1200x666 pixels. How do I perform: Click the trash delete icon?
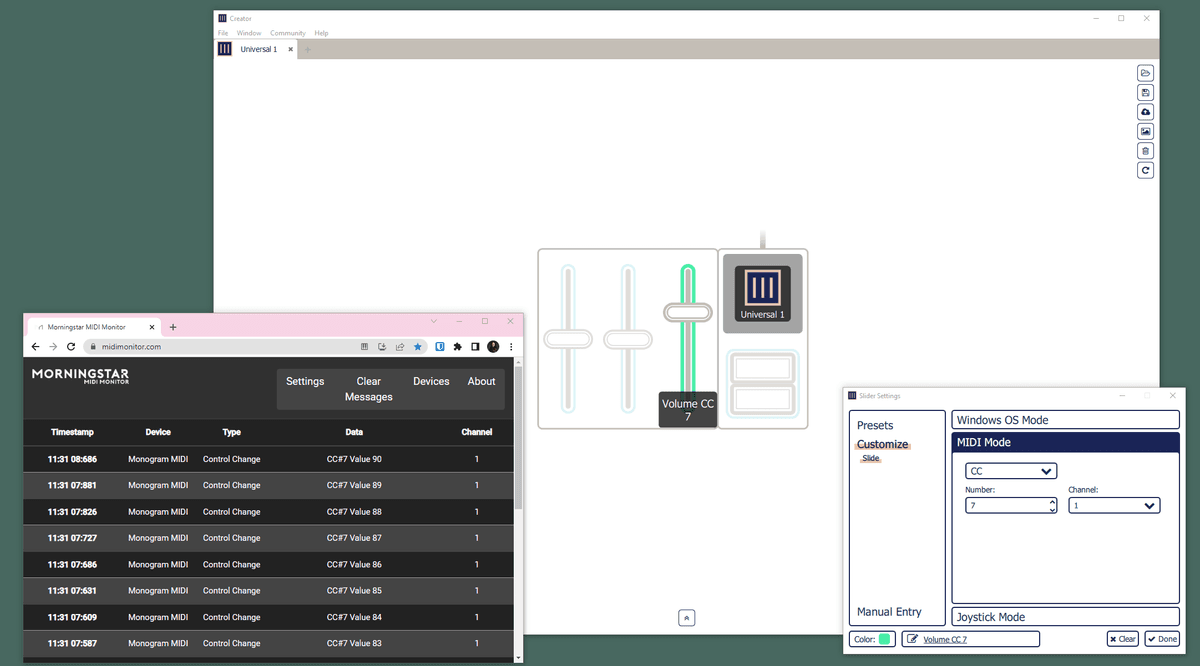point(1146,151)
